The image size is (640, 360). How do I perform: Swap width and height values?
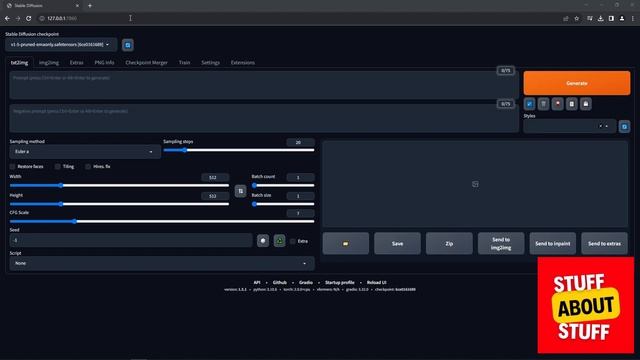point(240,191)
